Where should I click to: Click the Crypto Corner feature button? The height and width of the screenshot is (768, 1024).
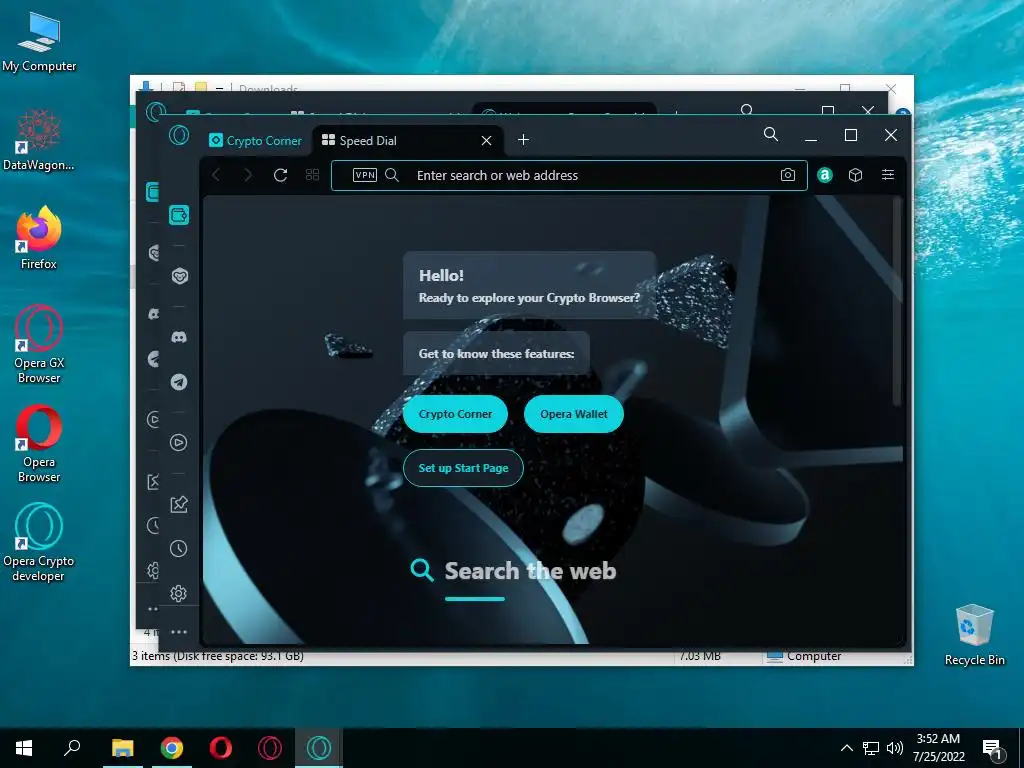[x=455, y=414]
